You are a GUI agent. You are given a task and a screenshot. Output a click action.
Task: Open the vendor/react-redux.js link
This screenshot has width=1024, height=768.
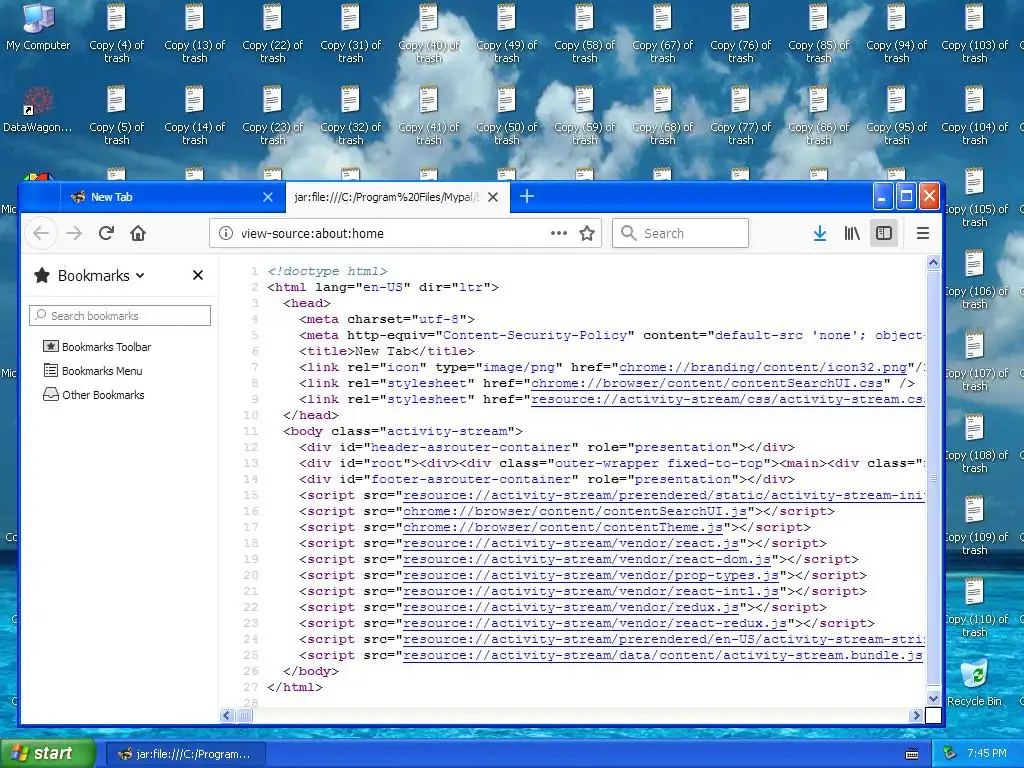(x=595, y=623)
